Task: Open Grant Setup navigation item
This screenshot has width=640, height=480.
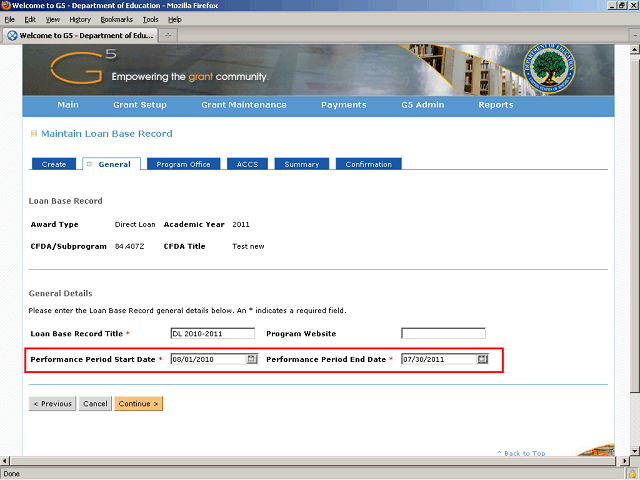Action: [x=140, y=105]
